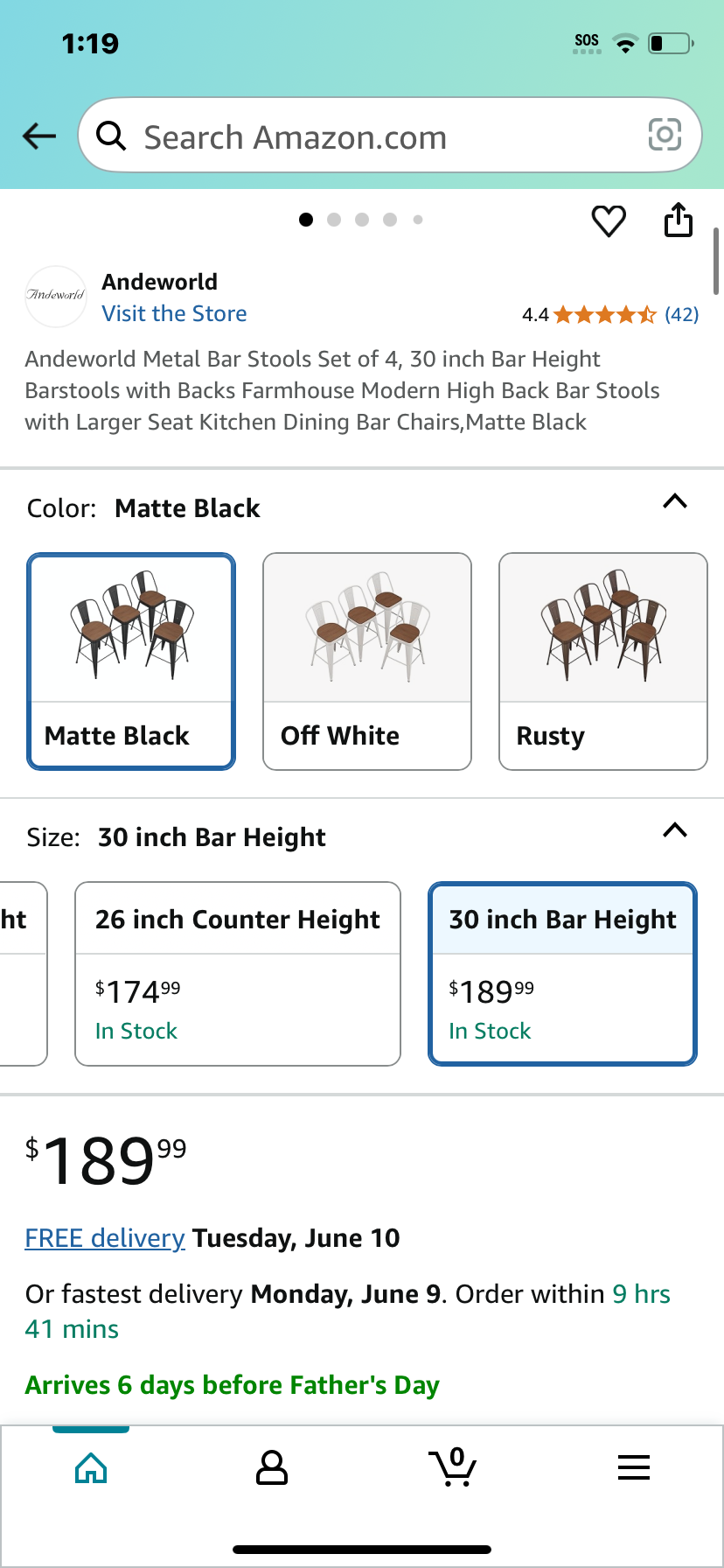The image size is (724, 1568).
Task: Open FREE delivery details link
Action: (105, 1238)
